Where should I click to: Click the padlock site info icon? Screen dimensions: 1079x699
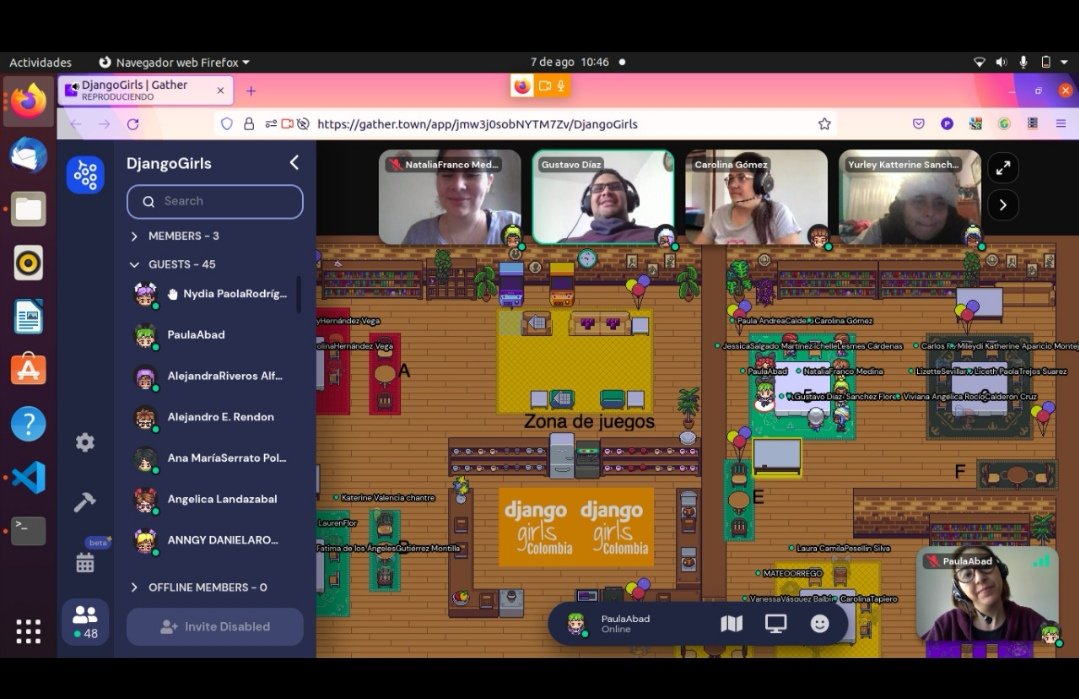click(249, 124)
